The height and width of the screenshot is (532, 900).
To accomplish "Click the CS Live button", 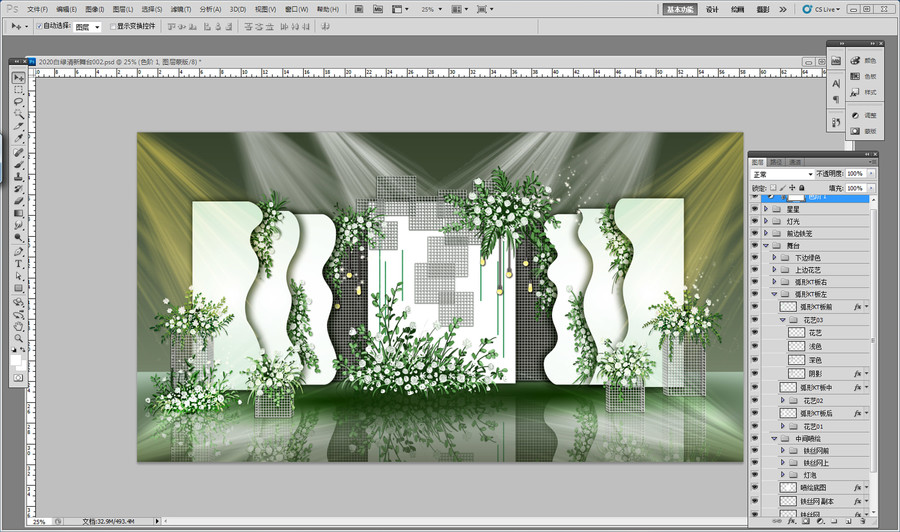I will click(x=821, y=9).
